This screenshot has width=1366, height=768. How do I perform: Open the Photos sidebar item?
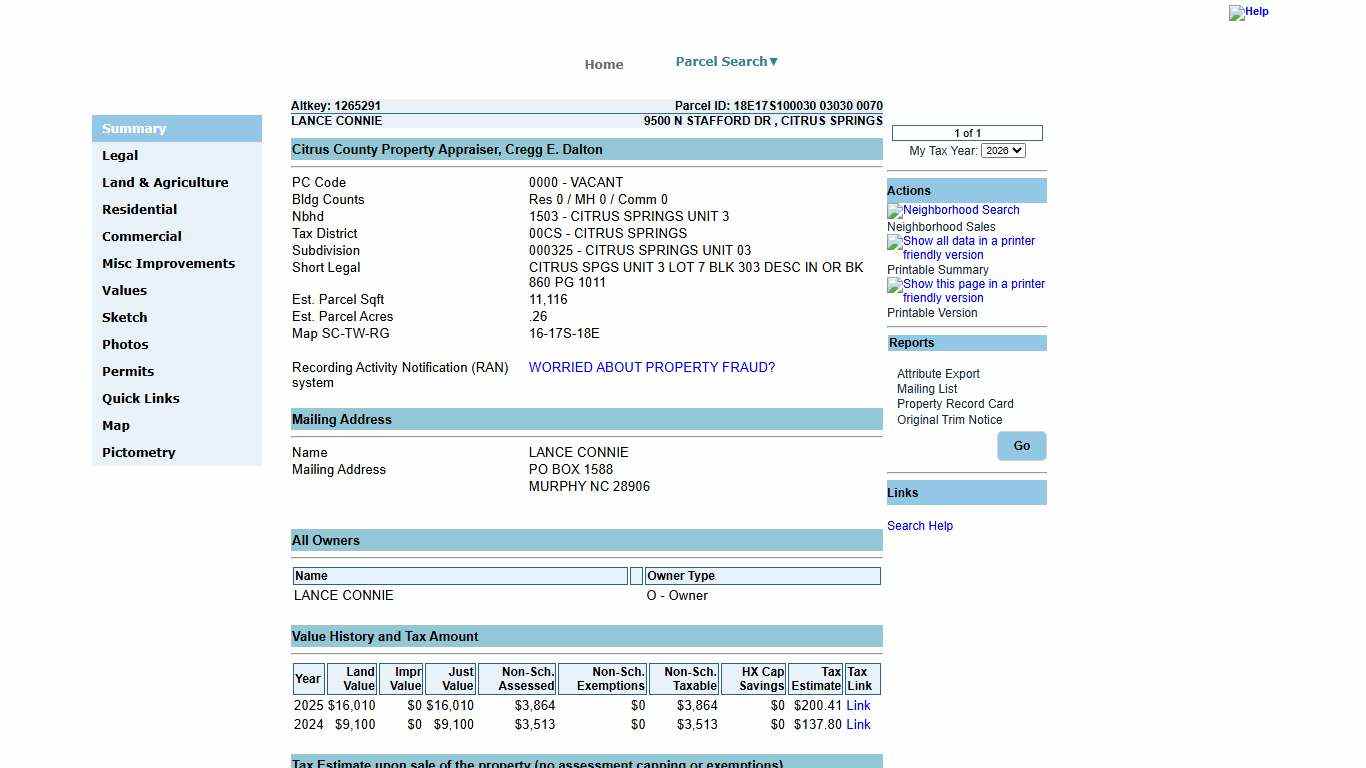tap(125, 345)
